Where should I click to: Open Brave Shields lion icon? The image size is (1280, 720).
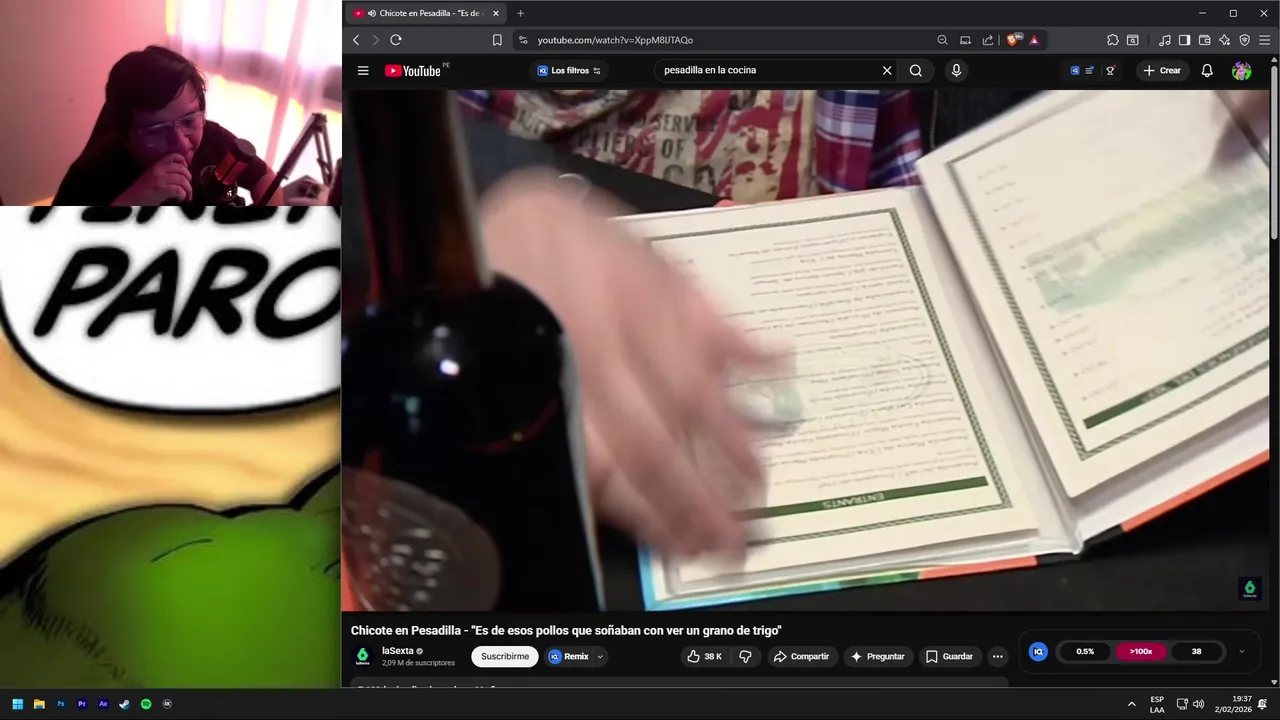coord(1013,40)
